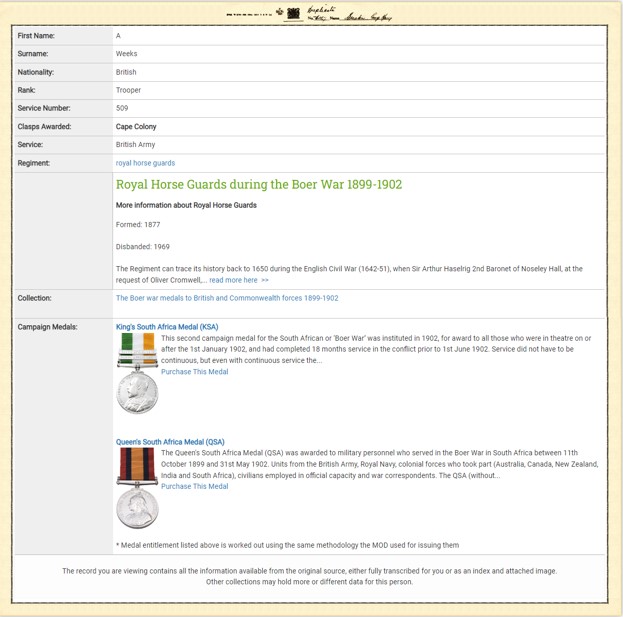The width and height of the screenshot is (623, 617).
Task: Click the 'Disbanded: 1969' text
Action: 143,247
